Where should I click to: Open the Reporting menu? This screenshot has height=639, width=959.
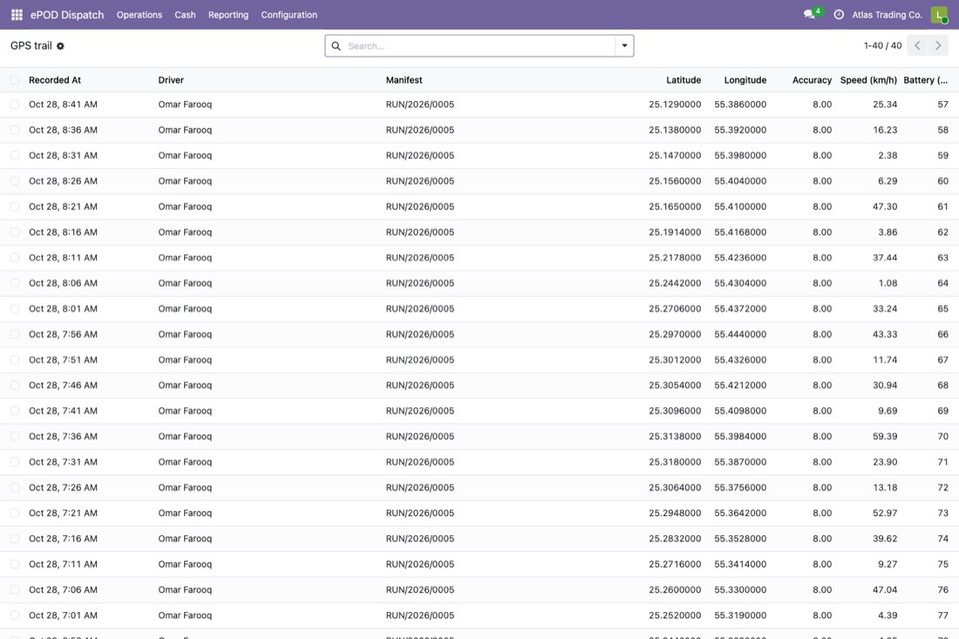point(228,15)
